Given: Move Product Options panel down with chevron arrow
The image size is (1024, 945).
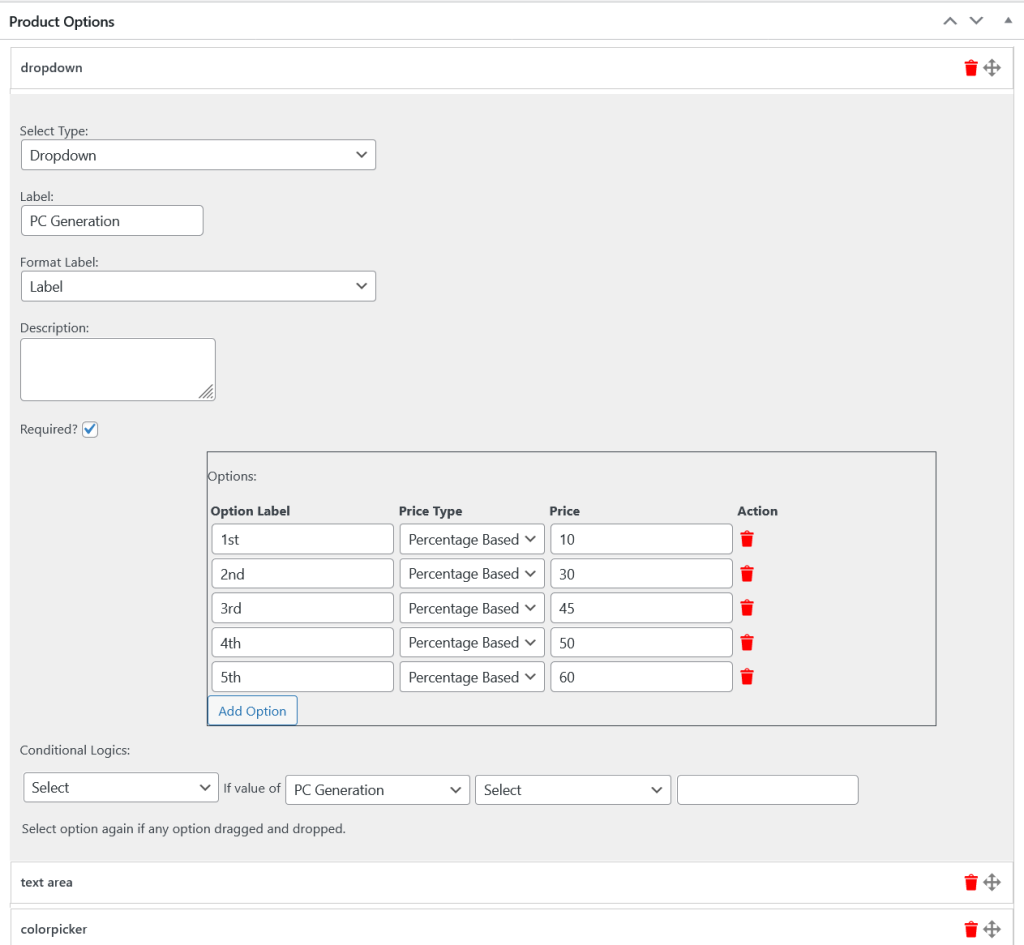Looking at the screenshot, I should [977, 21].
